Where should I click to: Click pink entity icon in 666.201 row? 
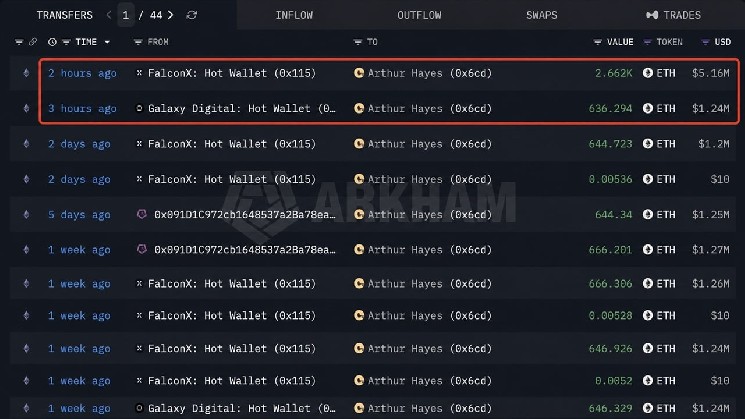(x=142, y=249)
